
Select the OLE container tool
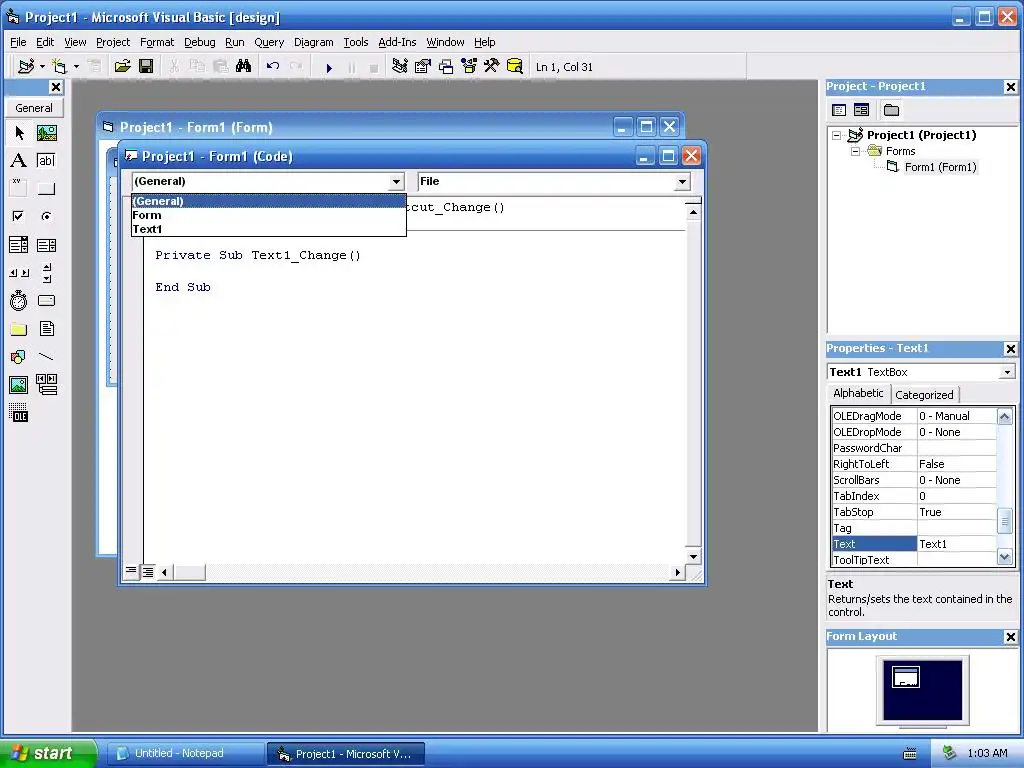pyautogui.click(x=19, y=413)
